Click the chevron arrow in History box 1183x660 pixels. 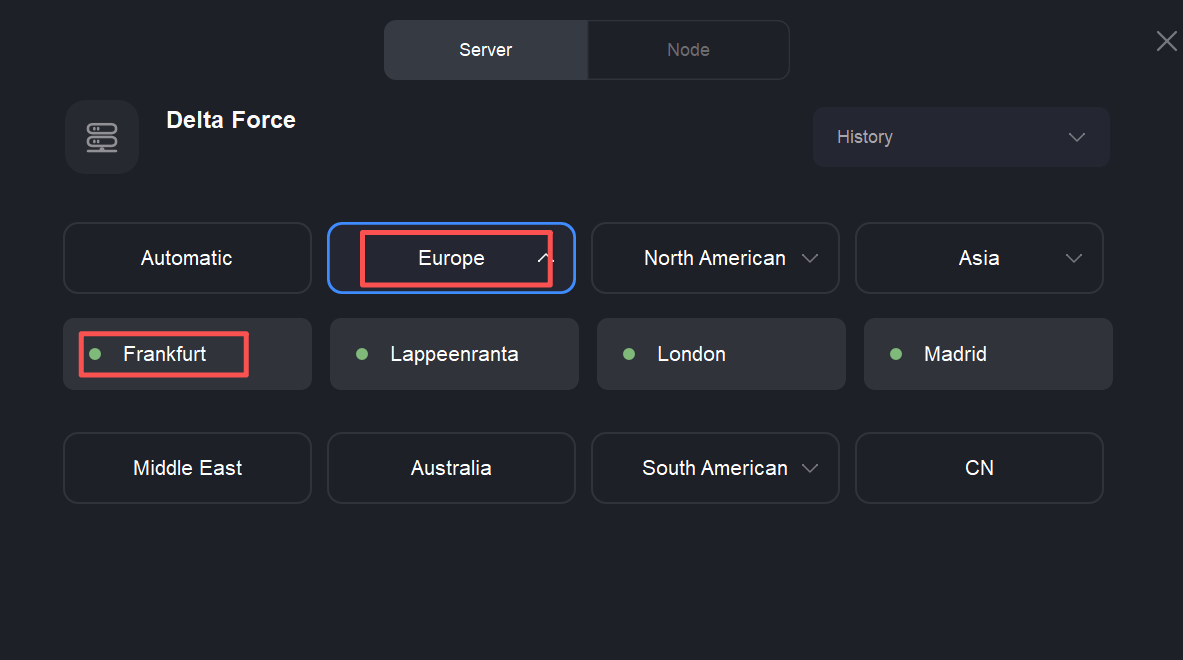[x=1077, y=137]
